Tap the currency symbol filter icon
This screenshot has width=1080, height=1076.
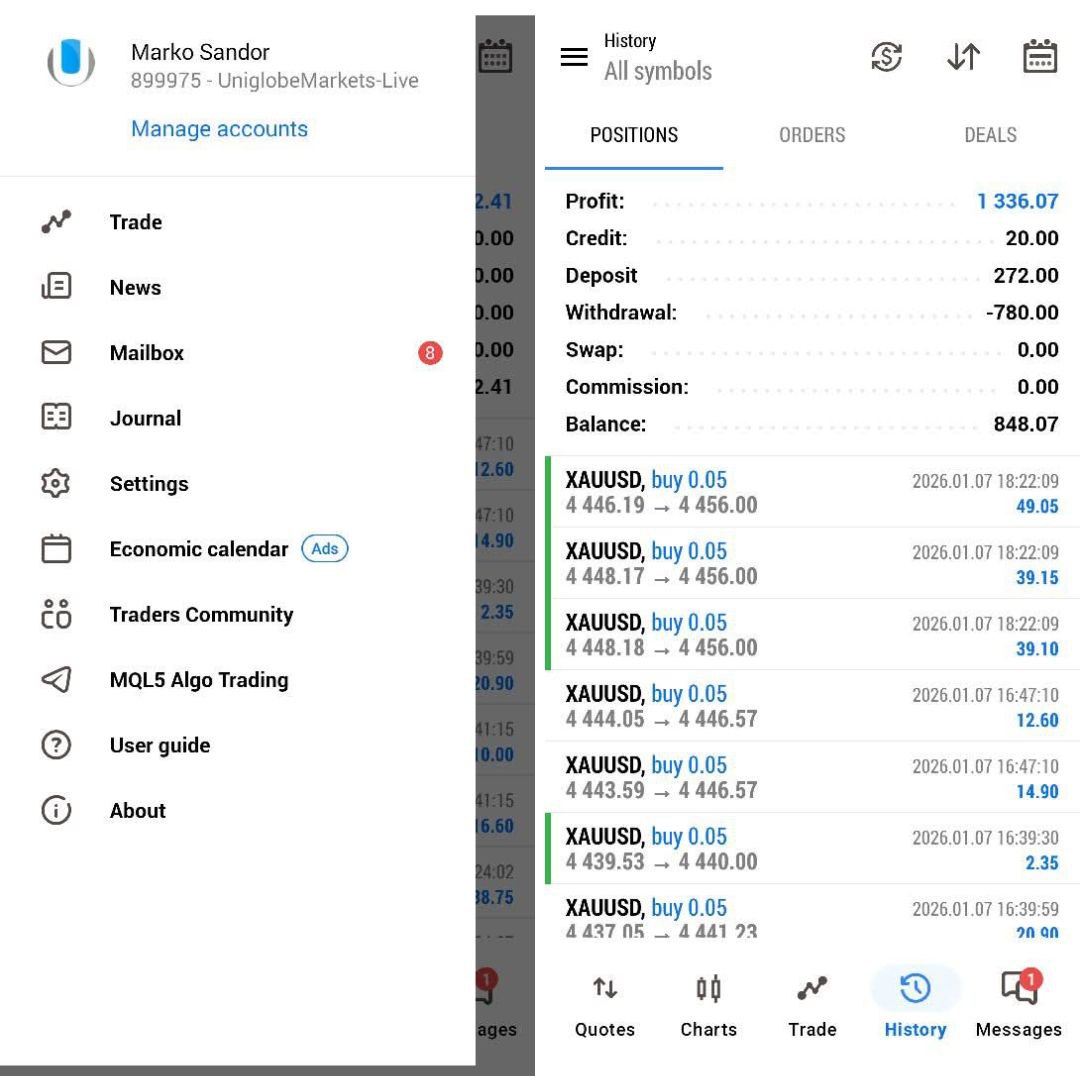pyautogui.click(x=886, y=56)
